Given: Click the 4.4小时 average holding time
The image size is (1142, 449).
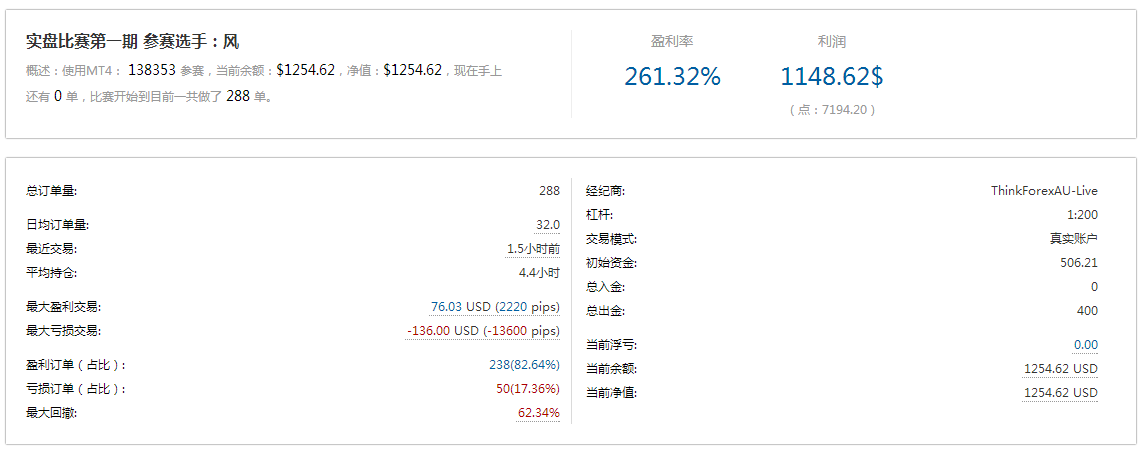Looking at the screenshot, I should (539, 272).
